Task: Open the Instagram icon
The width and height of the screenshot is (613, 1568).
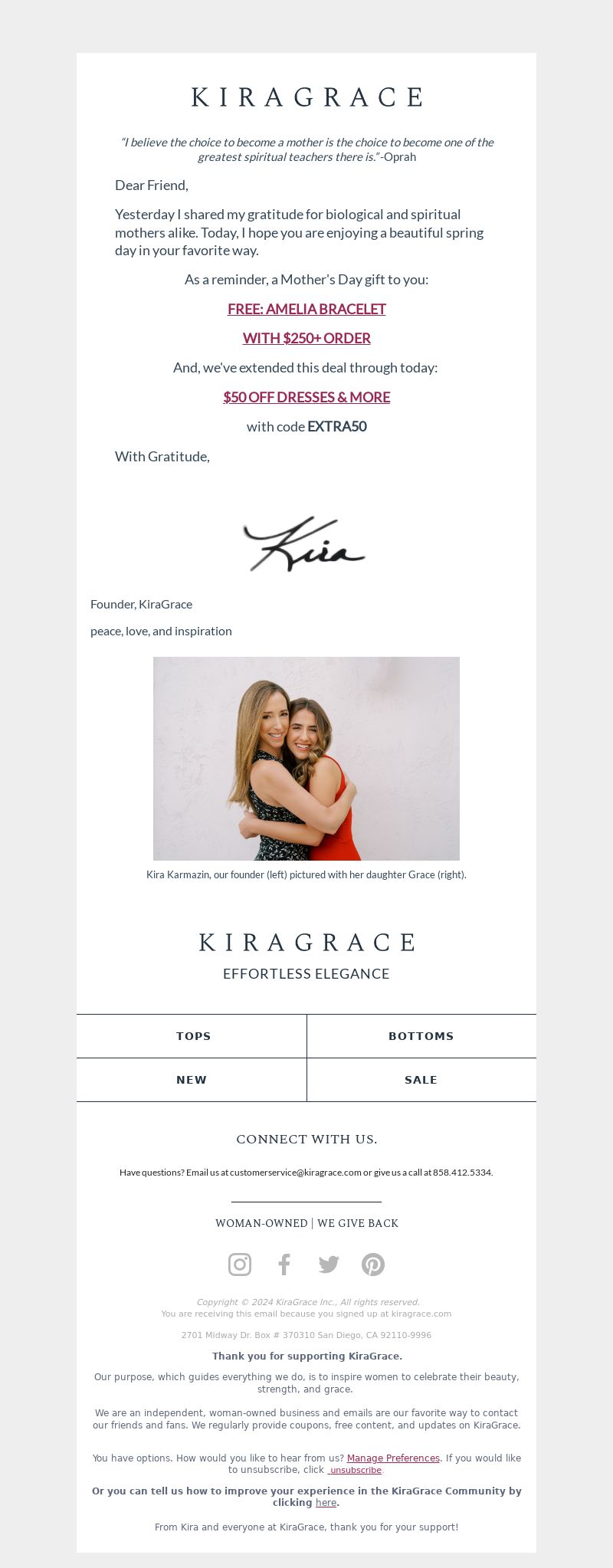Action: [240, 1265]
